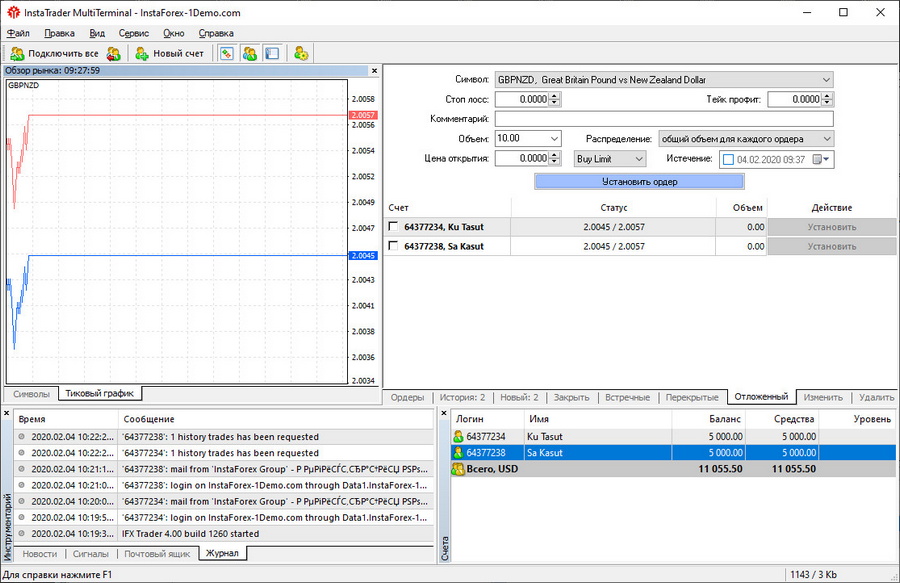Click the 'Новый счет' new account icon
Viewport: 900px width, 583px height.
pyautogui.click(x=142, y=54)
